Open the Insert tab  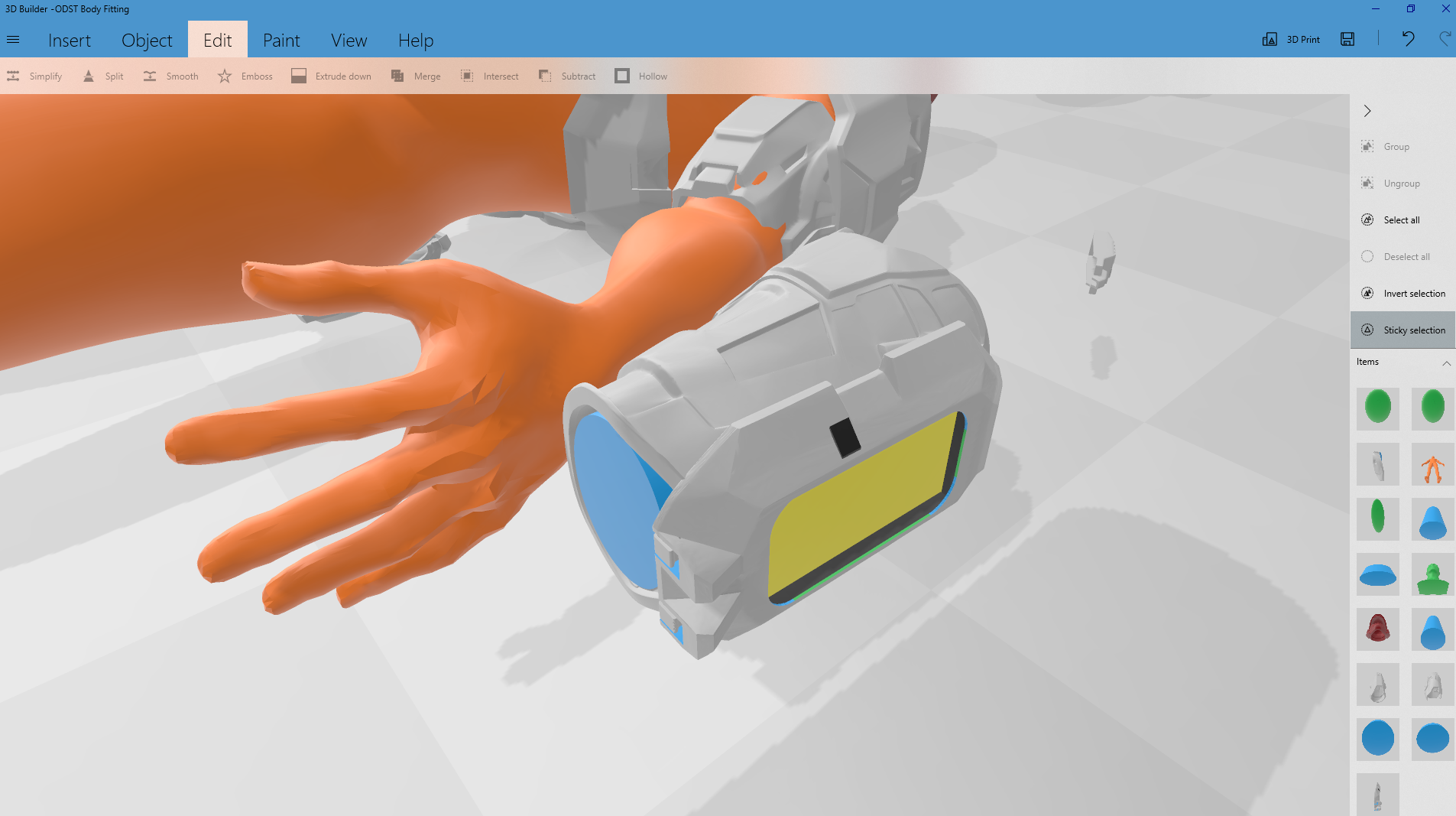pos(69,40)
